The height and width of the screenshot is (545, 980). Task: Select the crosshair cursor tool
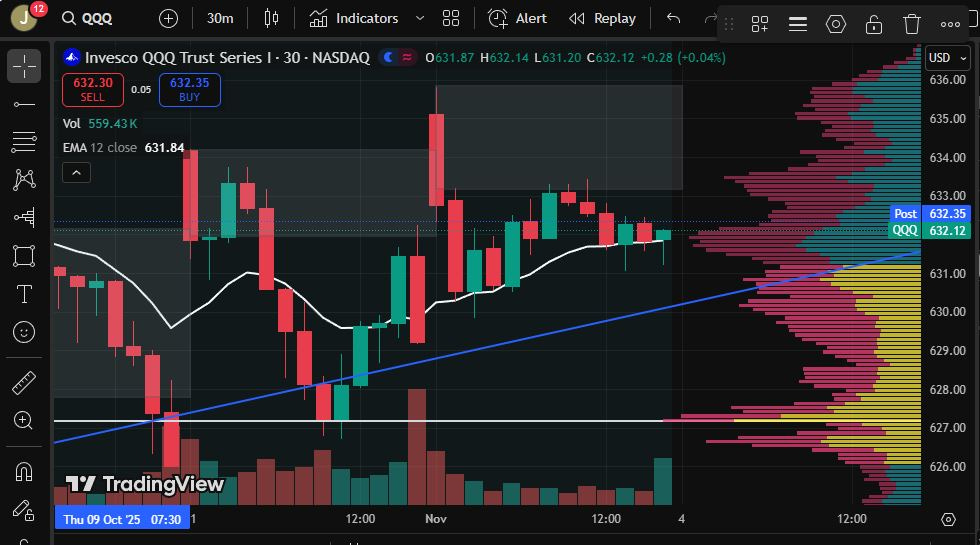(x=24, y=66)
